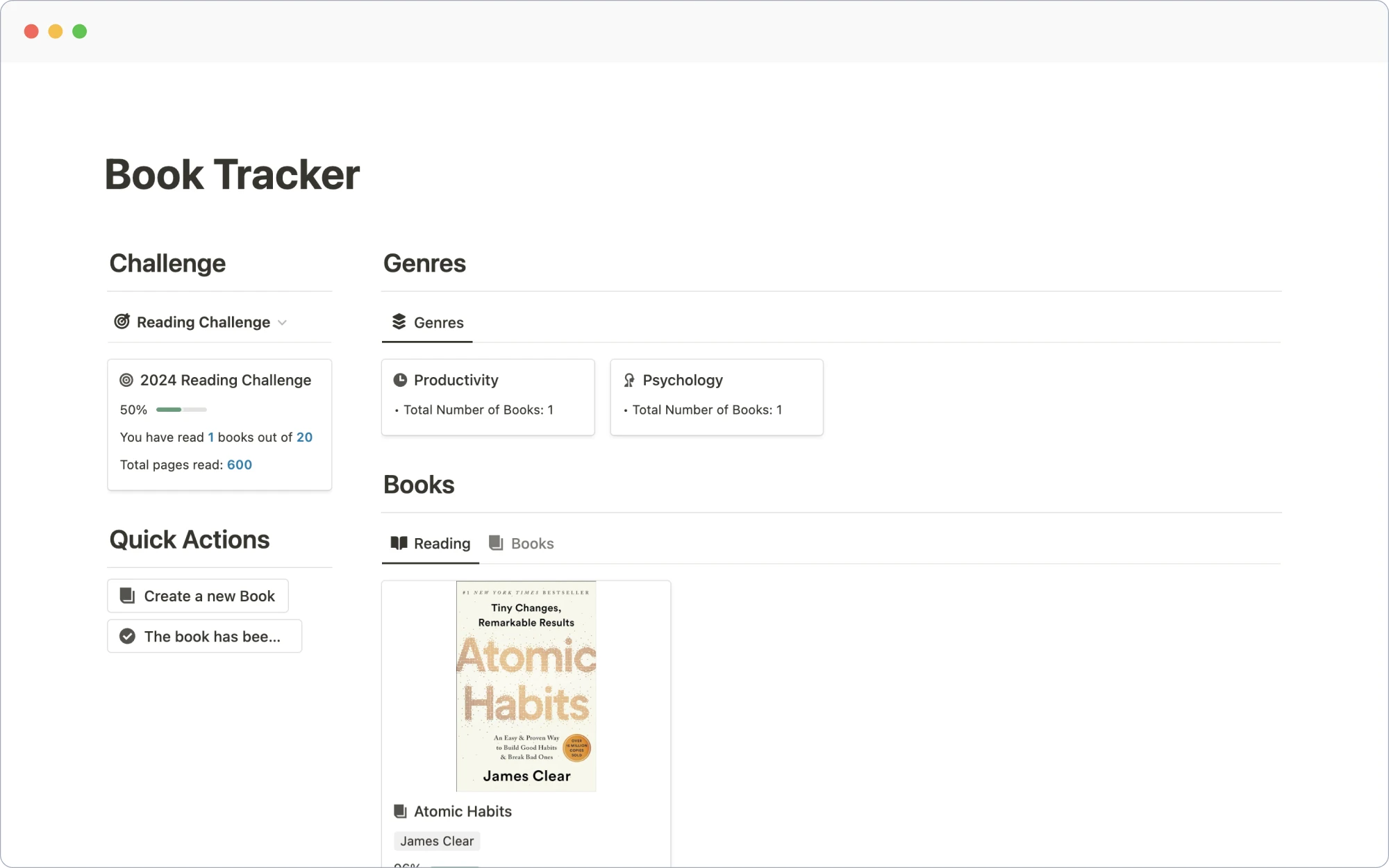Viewport: 1389px width, 868px height.
Task: Click the Books tab stack icon
Action: (x=497, y=543)
